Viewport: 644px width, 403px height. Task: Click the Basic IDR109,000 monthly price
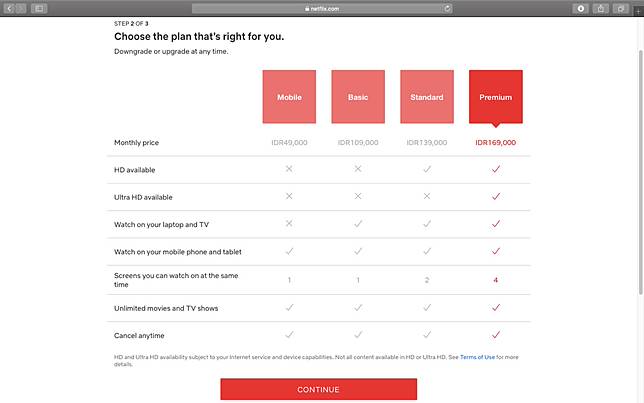(x=358, y=143)
